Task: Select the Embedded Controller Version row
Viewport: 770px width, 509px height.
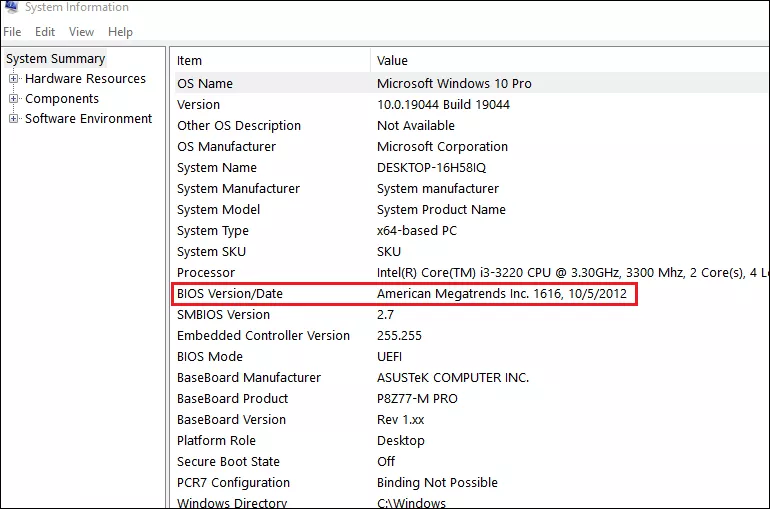Action: pos(263,336)
